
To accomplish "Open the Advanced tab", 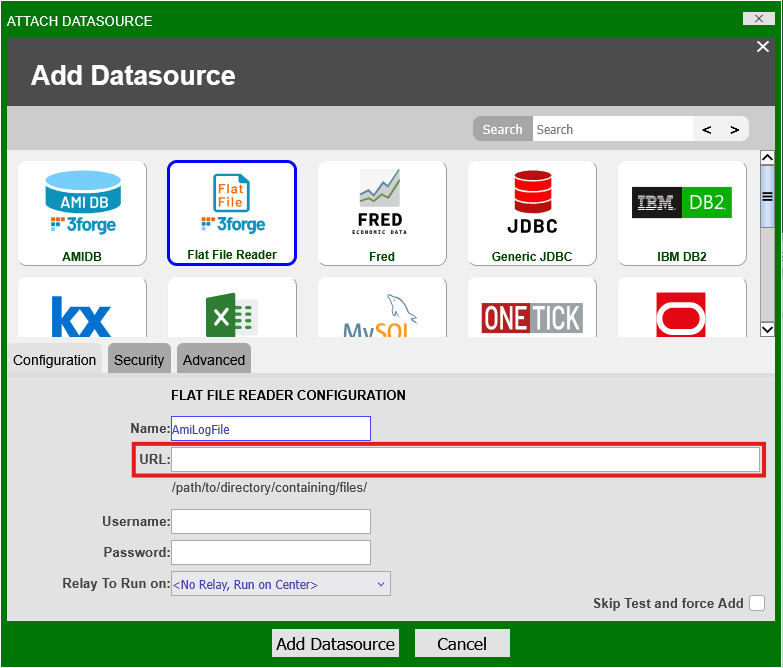I will pyautogui.click(x=213, y=360).
